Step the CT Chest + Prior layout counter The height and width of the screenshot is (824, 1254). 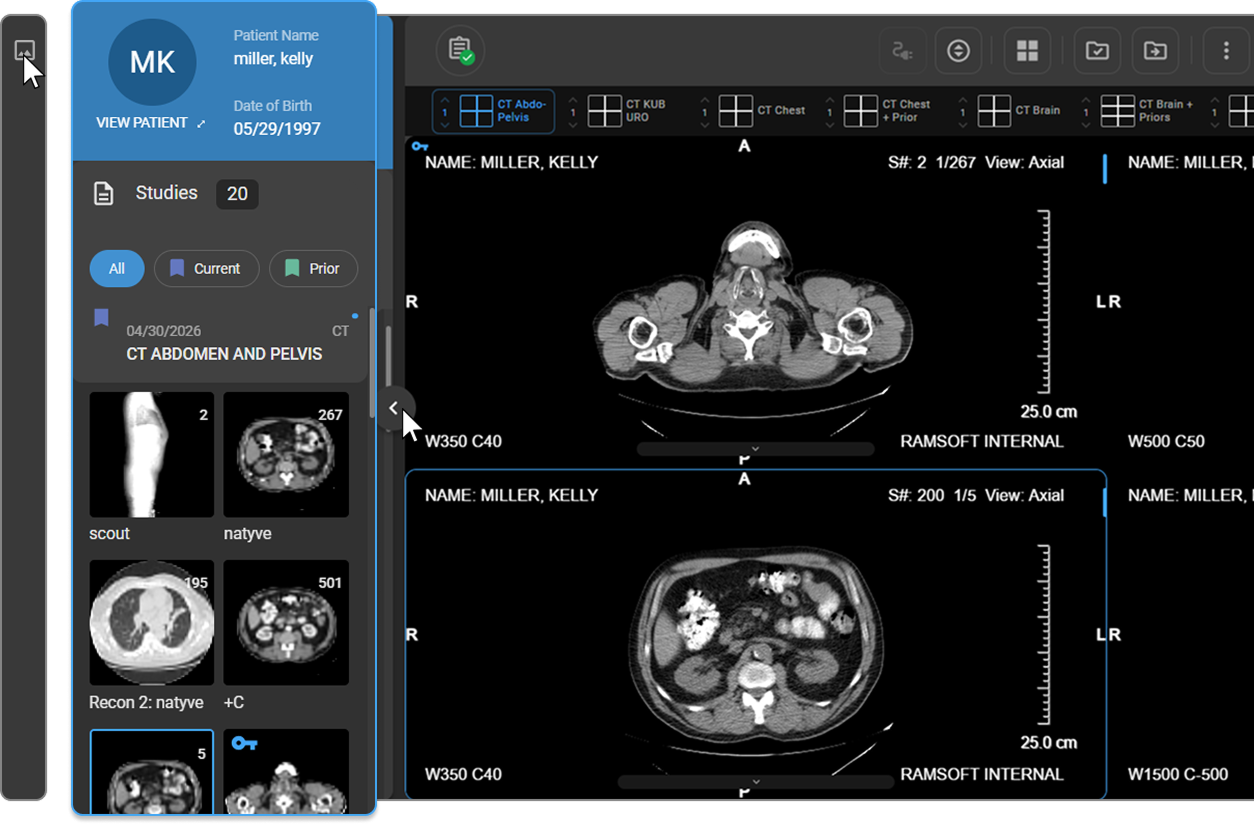pos(830,111)
